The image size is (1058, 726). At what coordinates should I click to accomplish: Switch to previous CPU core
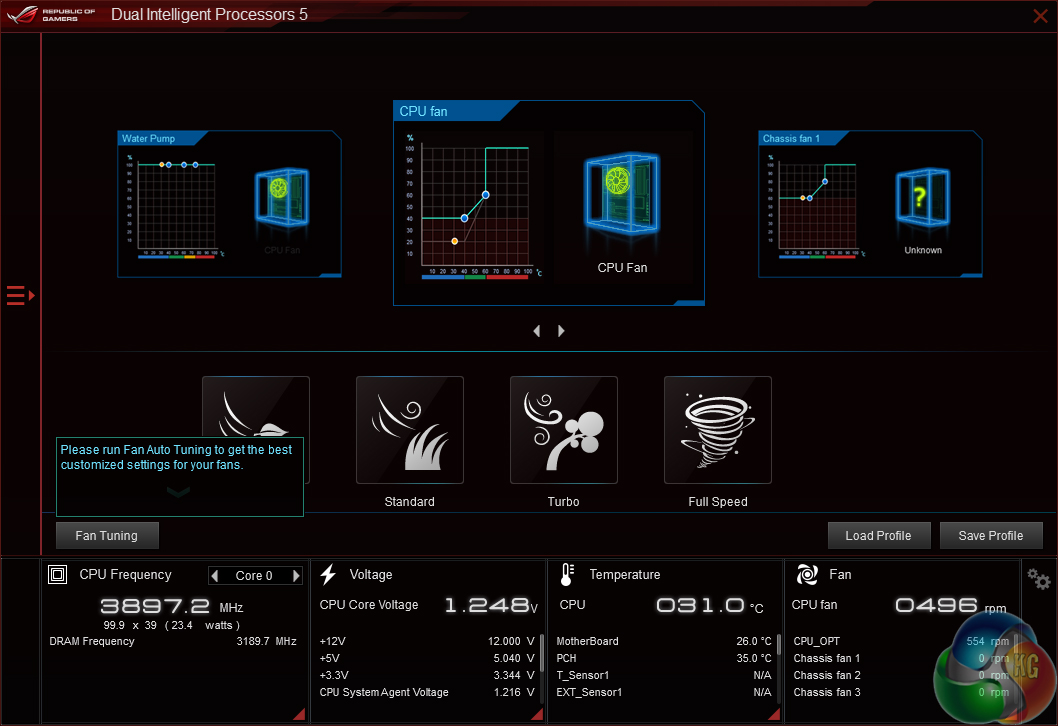tap(215, 576)
